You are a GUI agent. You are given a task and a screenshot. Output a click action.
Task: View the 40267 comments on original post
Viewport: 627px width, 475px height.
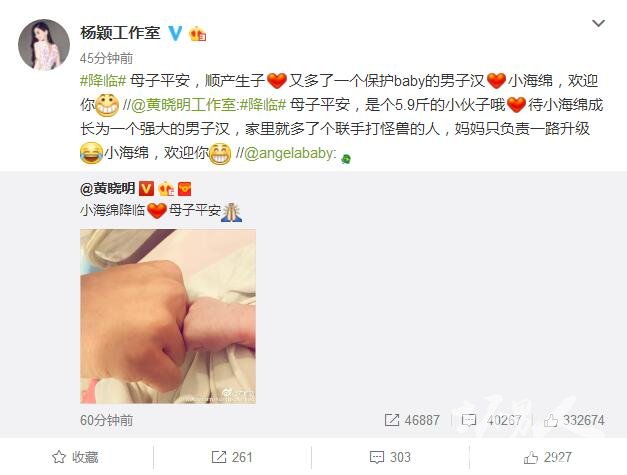(491, 420)
